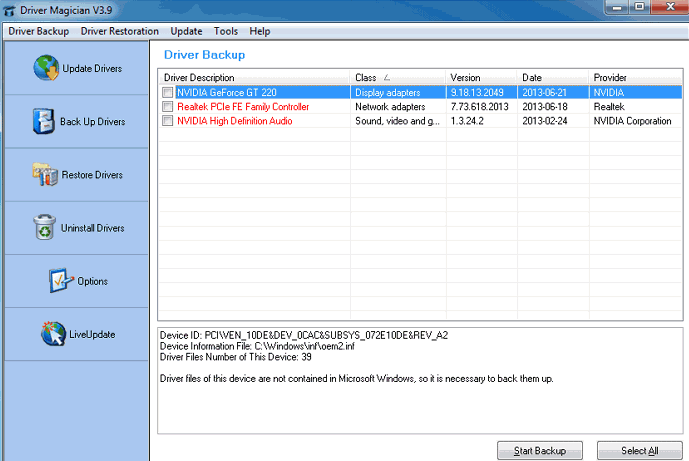Sort drivers by Date column header

tap(551, 77)
